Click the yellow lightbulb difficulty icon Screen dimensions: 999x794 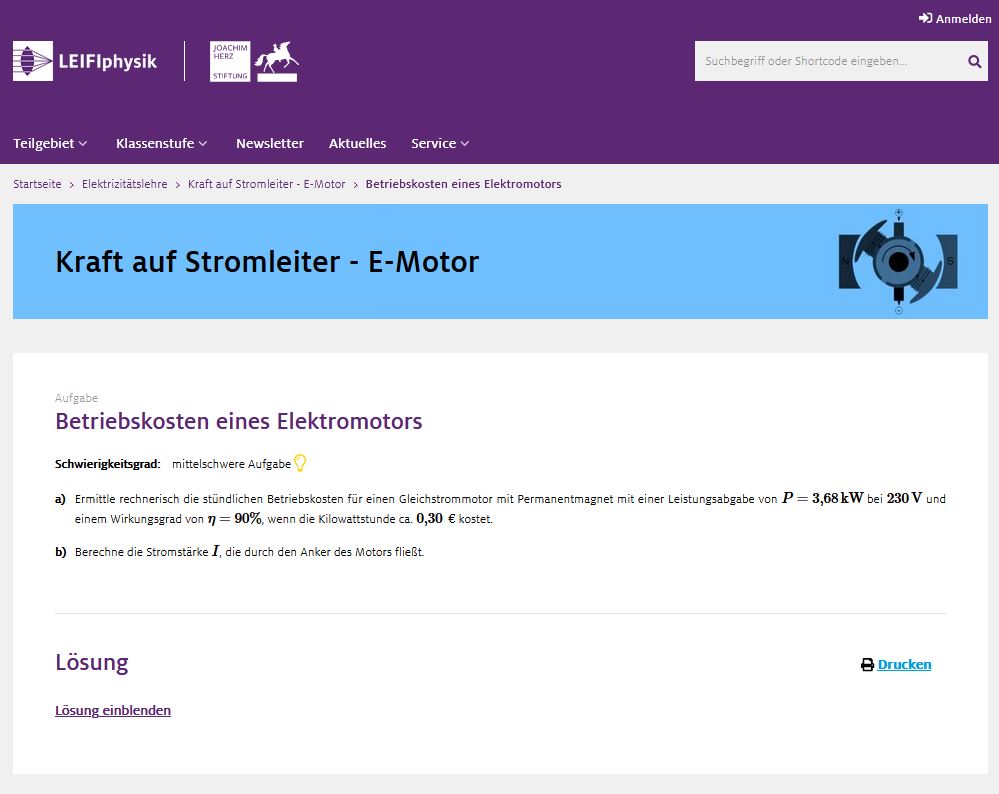click(x=300, y=463)
